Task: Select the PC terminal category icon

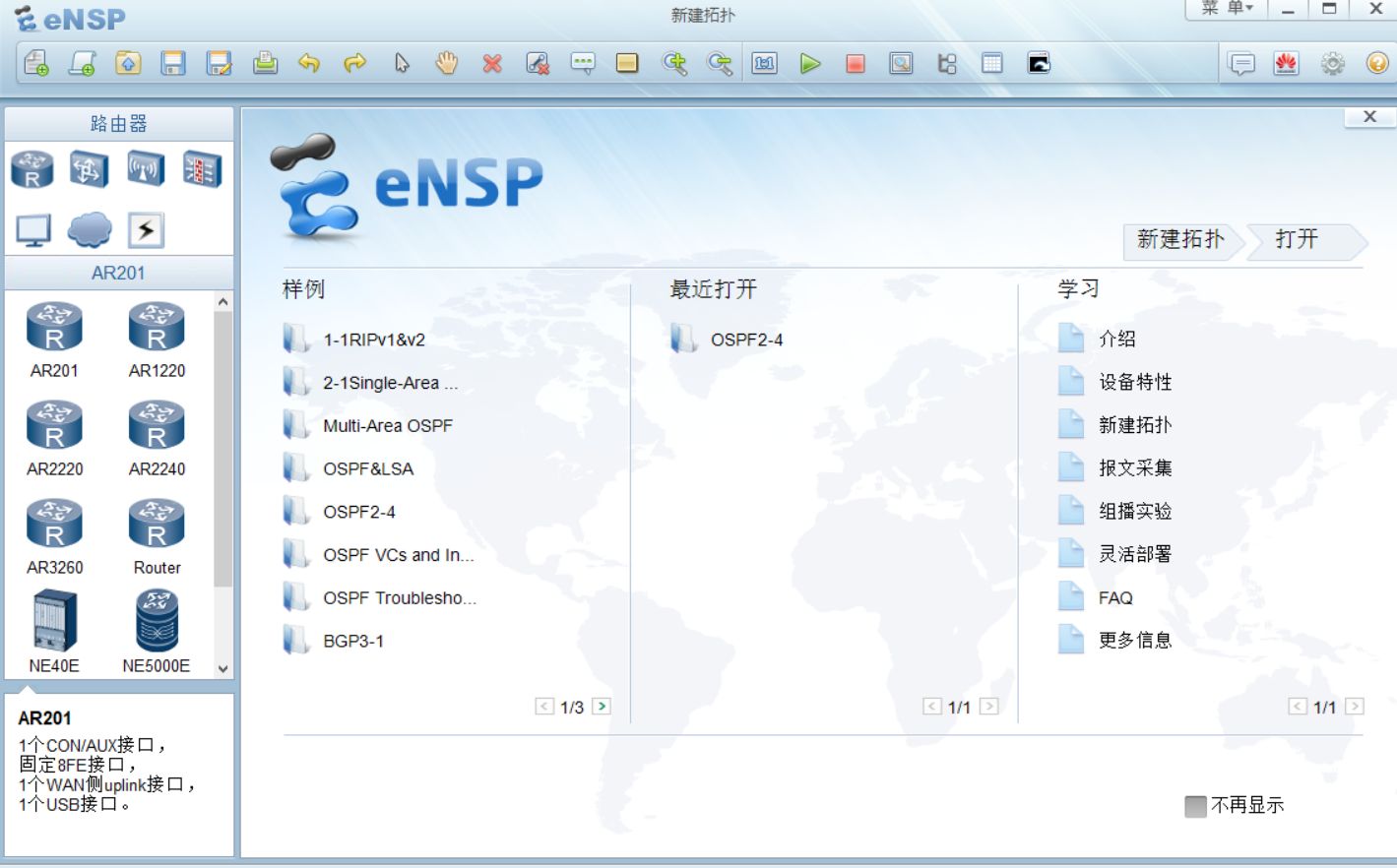Action: click(x=33, y=230)
